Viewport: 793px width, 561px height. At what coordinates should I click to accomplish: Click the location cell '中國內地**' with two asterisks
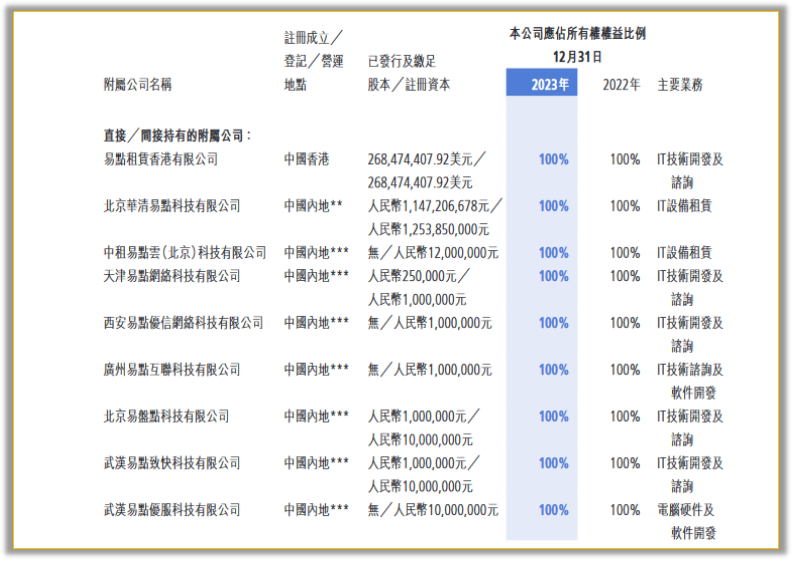coord(313,205)
